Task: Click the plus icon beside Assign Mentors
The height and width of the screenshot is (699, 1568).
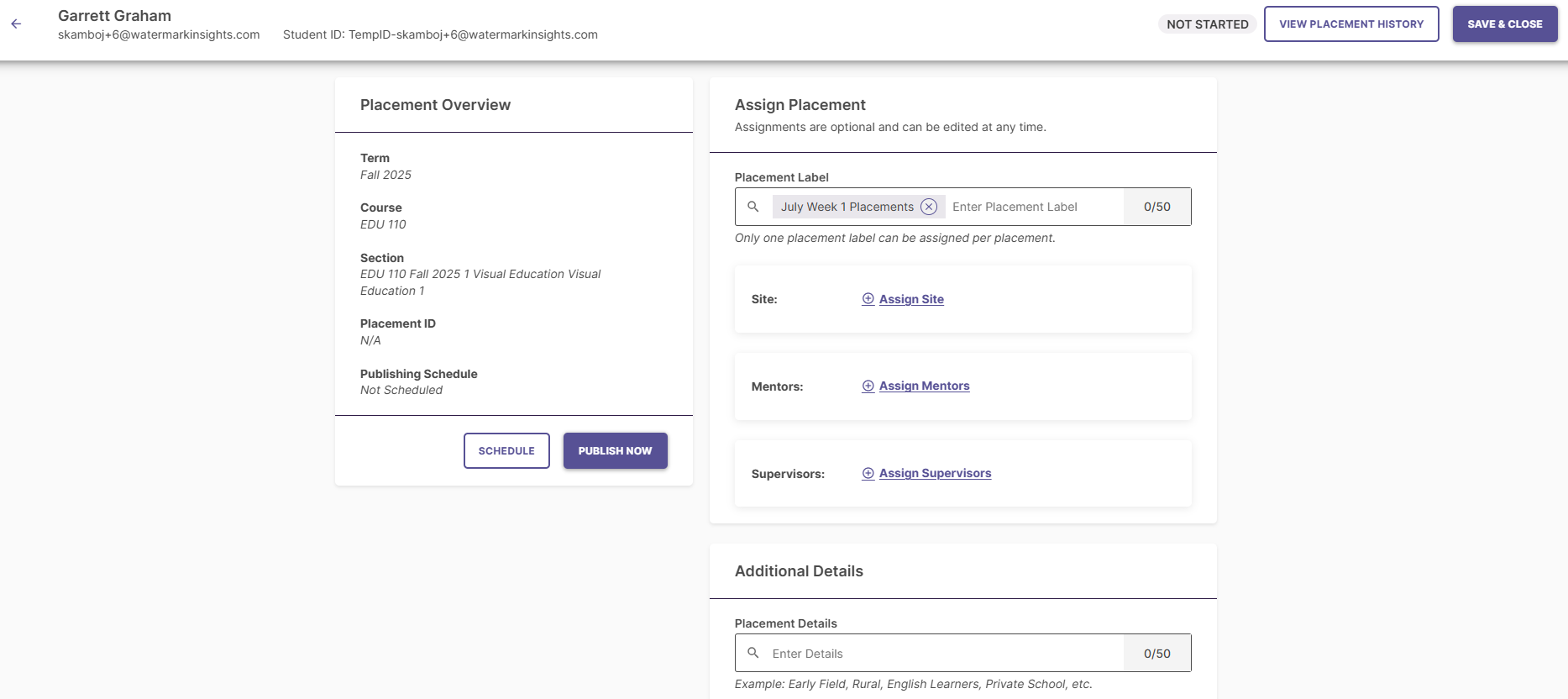Action: 868,386
